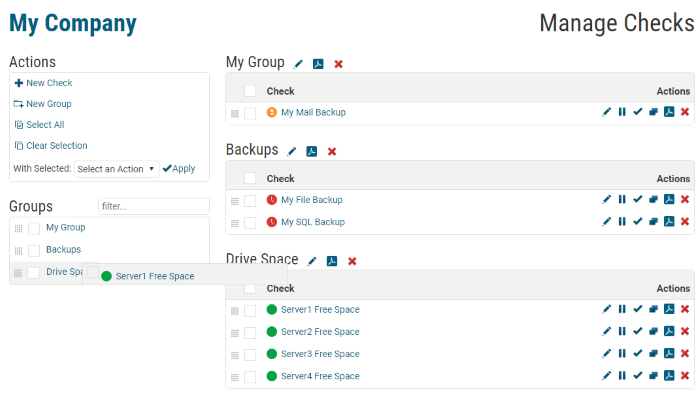The height and width of the screenshot is (397, 700).
Task: Select My Group in Groups list
Action: coord(66,227)
